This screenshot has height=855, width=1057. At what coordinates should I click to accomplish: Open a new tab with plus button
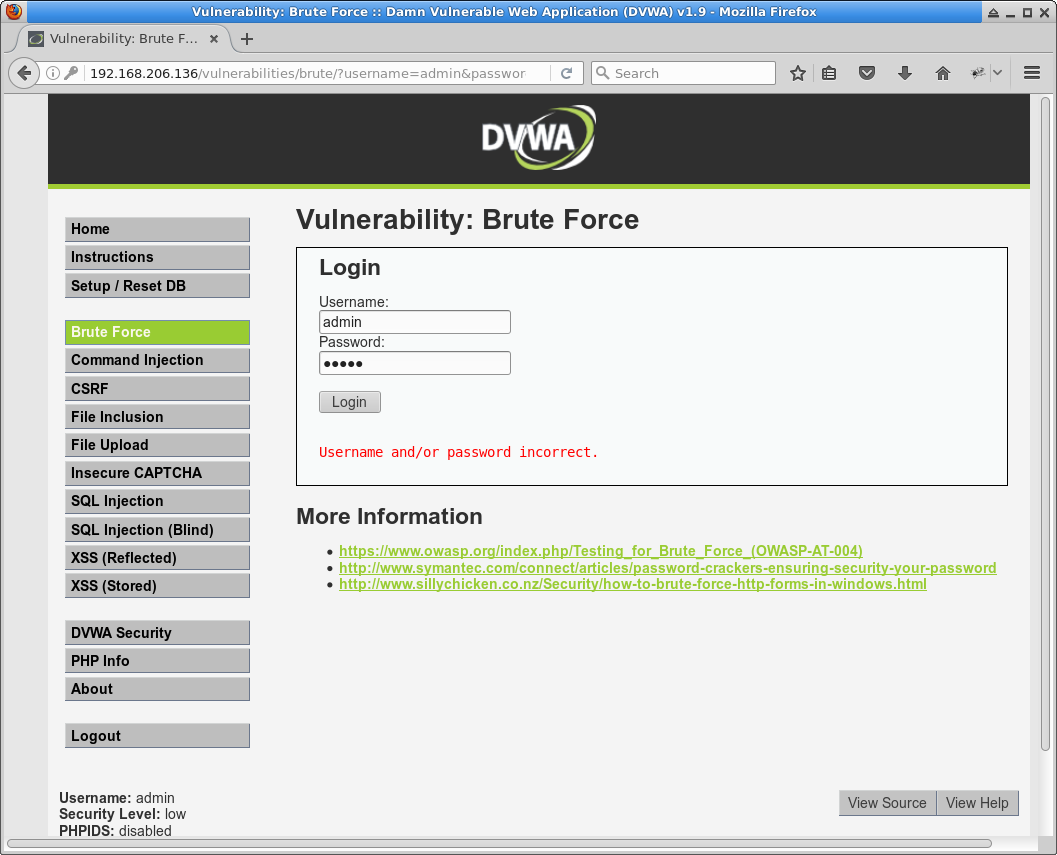coord(247,39)
